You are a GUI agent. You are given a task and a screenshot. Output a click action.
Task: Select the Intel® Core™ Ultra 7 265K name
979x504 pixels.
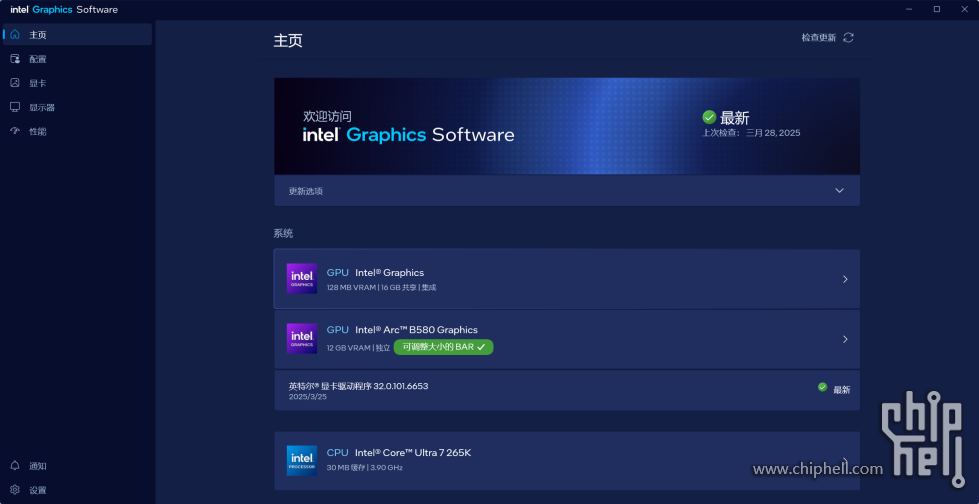413,452
